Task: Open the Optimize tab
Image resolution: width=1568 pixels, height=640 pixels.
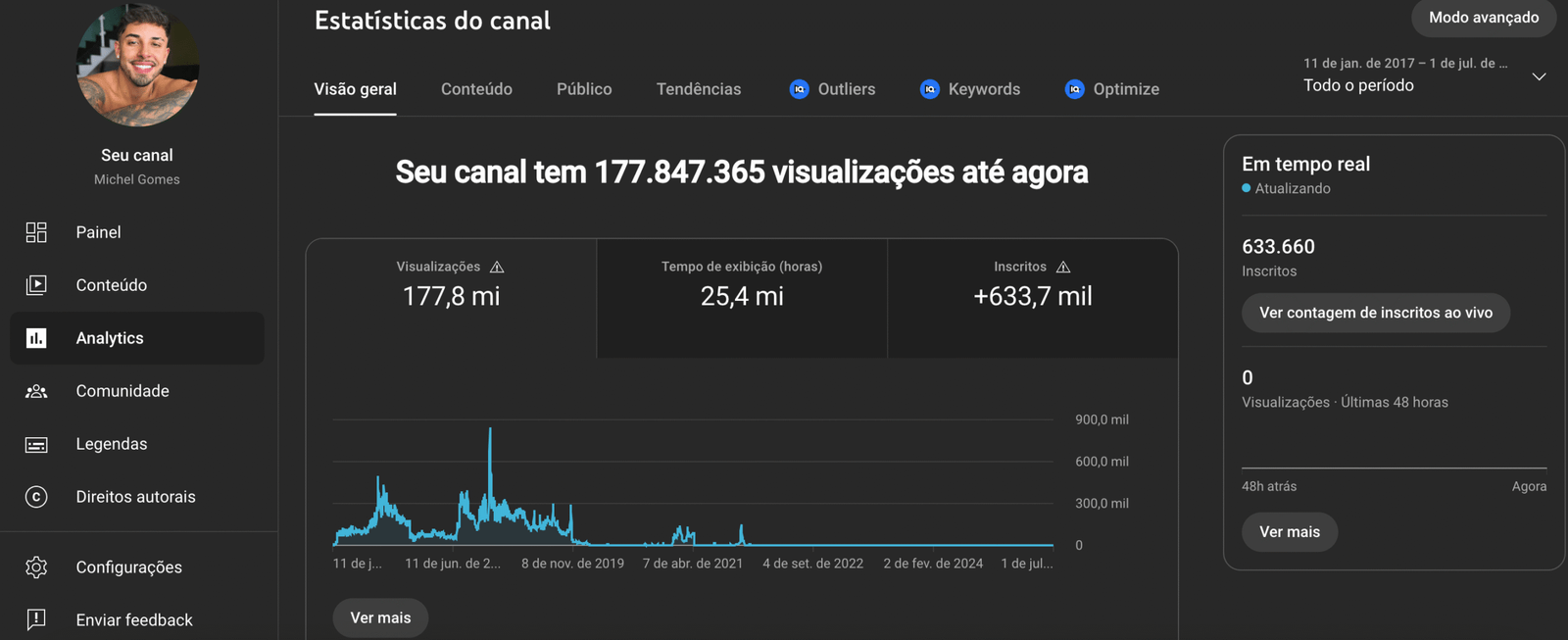Action: (1112, 89)
